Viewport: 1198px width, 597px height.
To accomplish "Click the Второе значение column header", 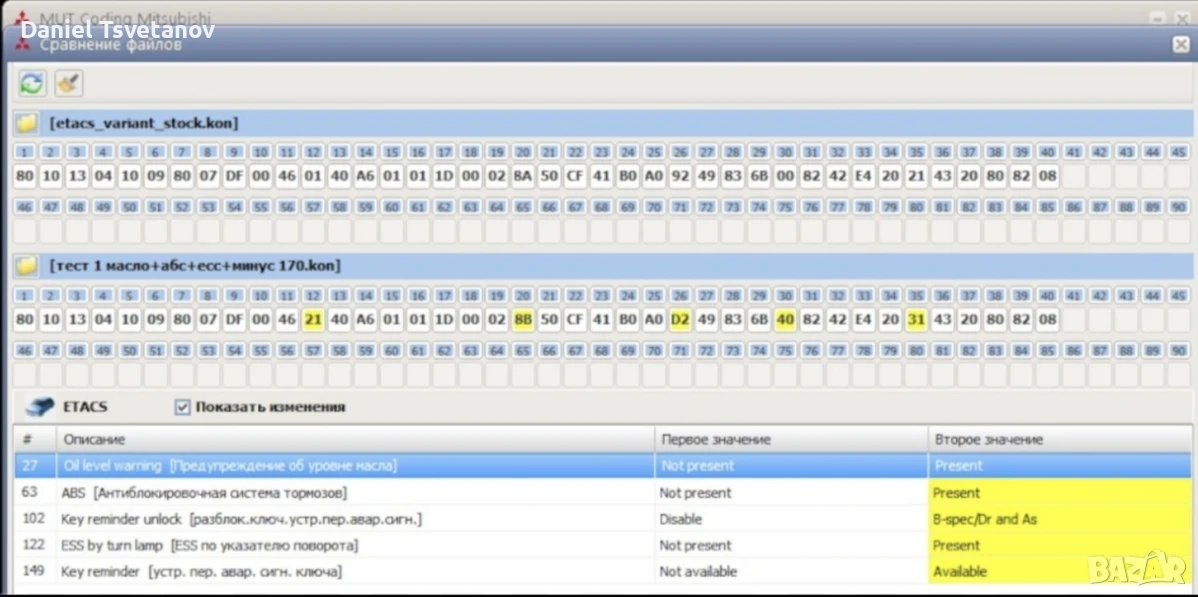I will pos(1060,440).
